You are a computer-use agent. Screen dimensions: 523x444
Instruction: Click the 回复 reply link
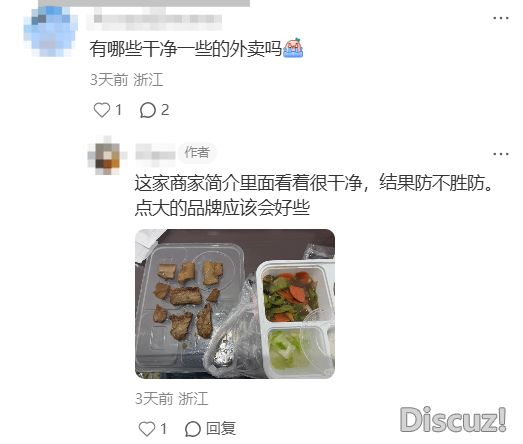tap(221, 429)
